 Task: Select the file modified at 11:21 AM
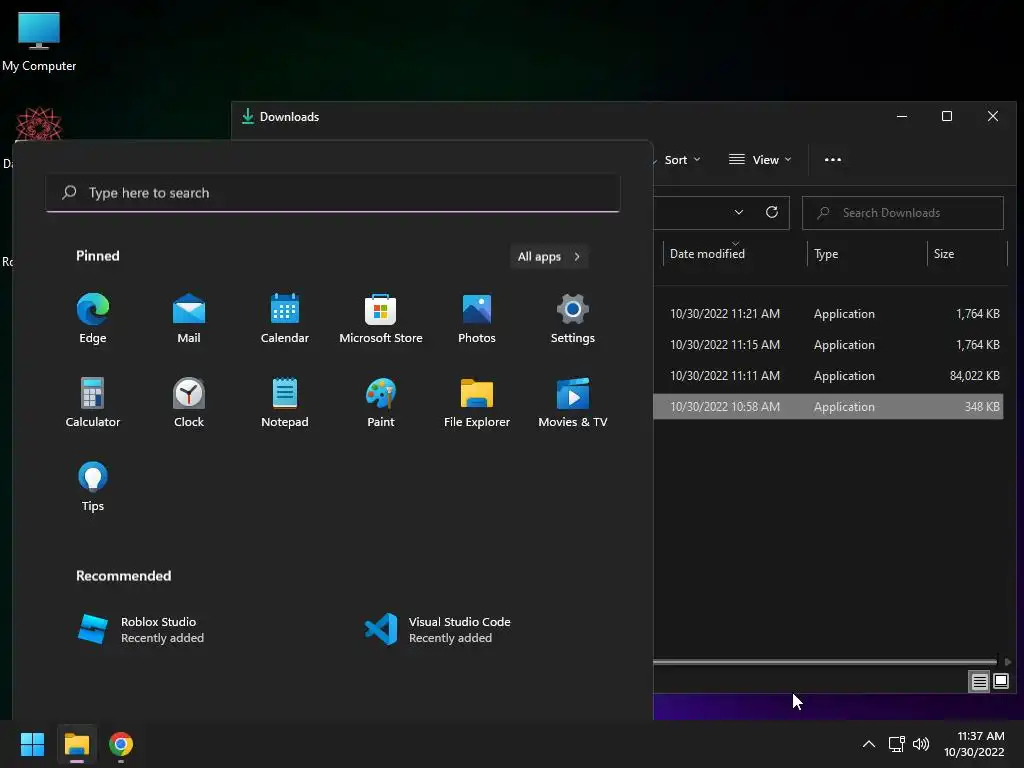tap(828, 313)
